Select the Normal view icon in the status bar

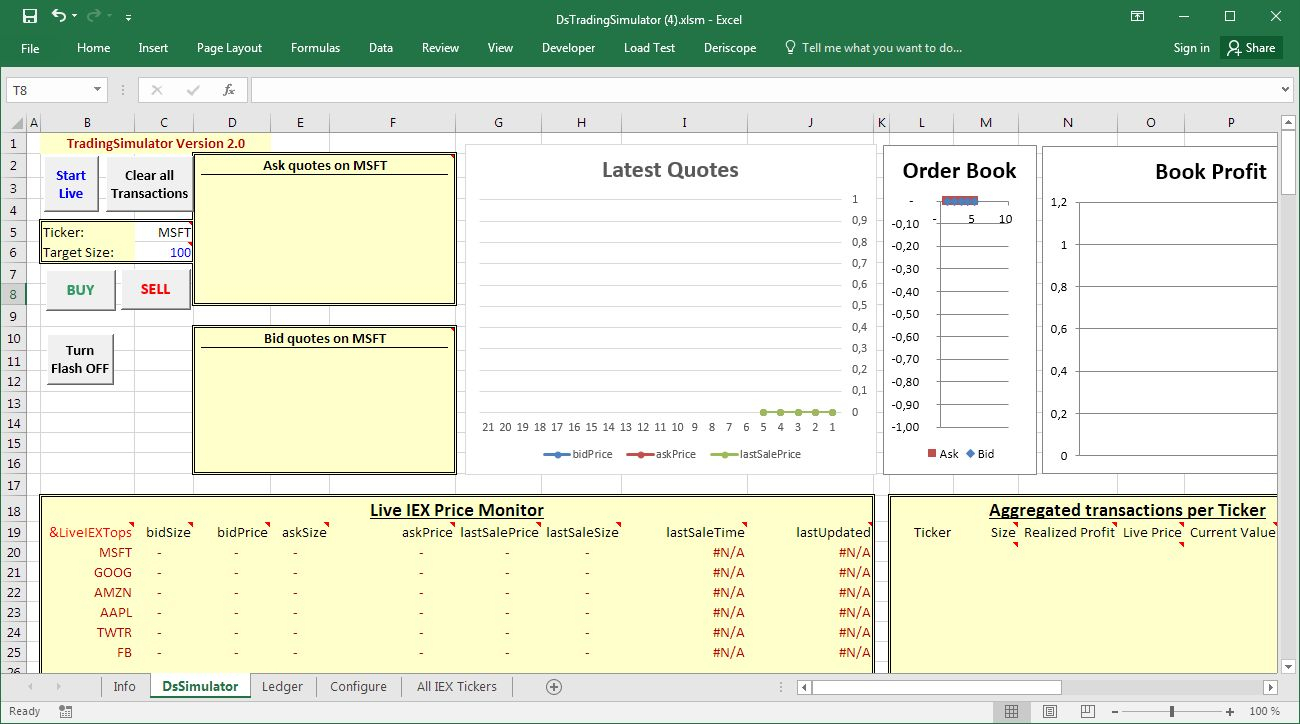point(1012,712)
